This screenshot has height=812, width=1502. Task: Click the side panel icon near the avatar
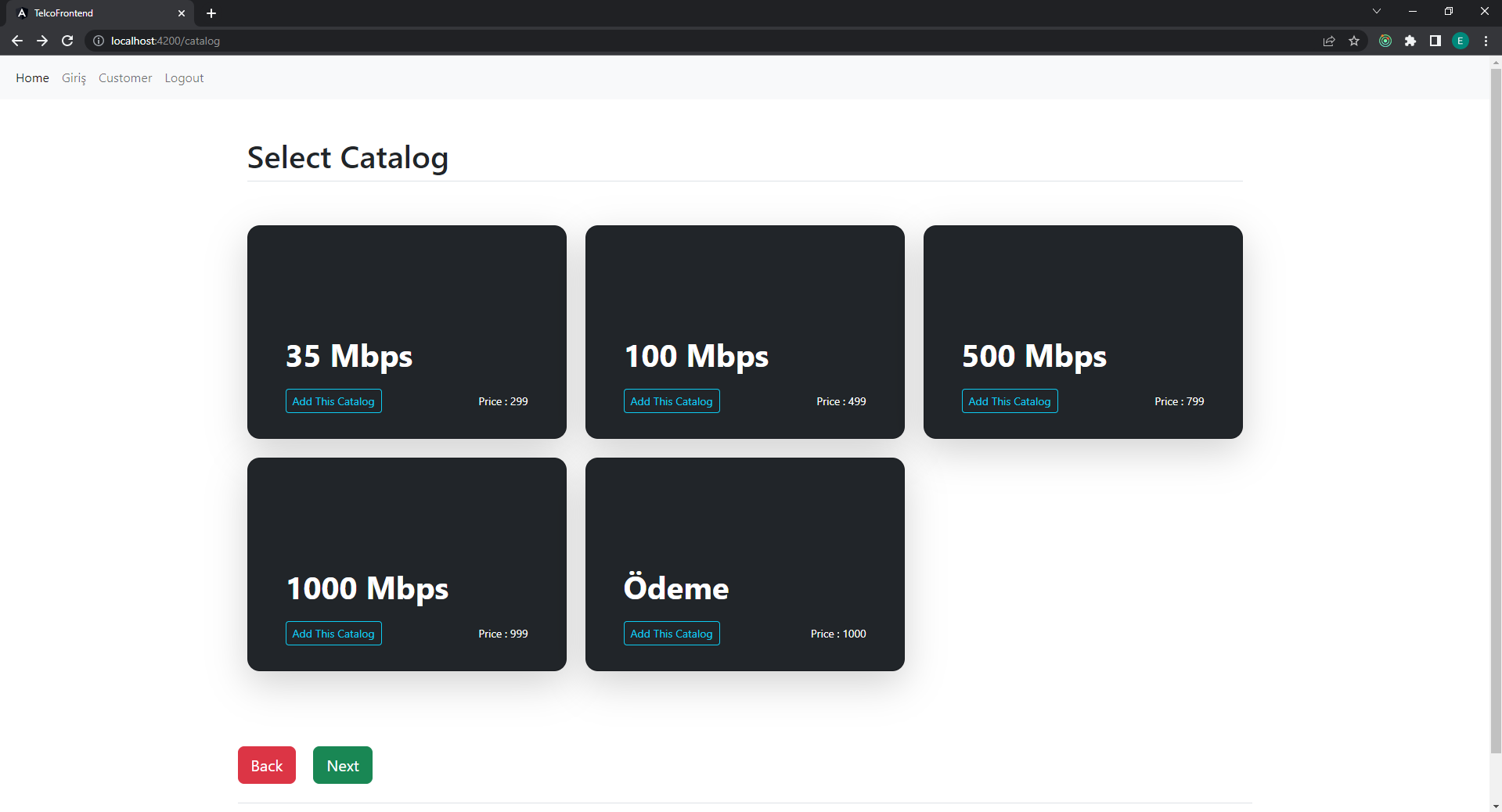(x=1435, y=41)
